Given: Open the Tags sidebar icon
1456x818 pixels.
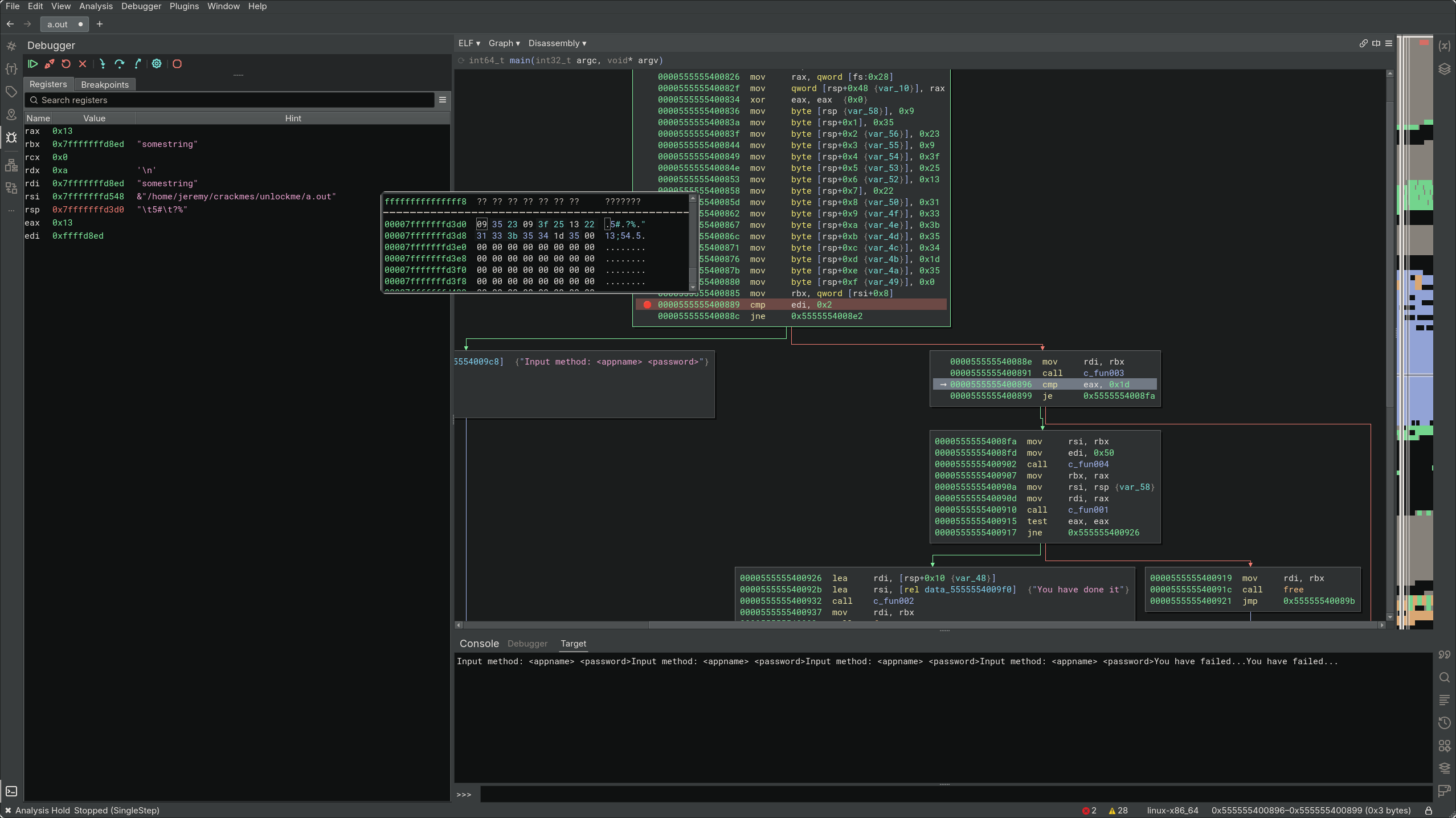Looking at the screenshot, I should [11, 92].
